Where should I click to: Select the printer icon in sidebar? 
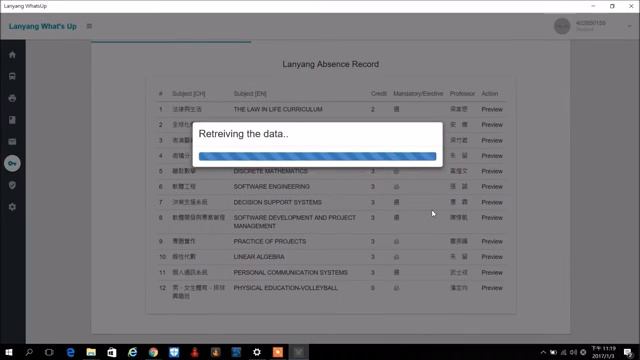tap(12, 98)
